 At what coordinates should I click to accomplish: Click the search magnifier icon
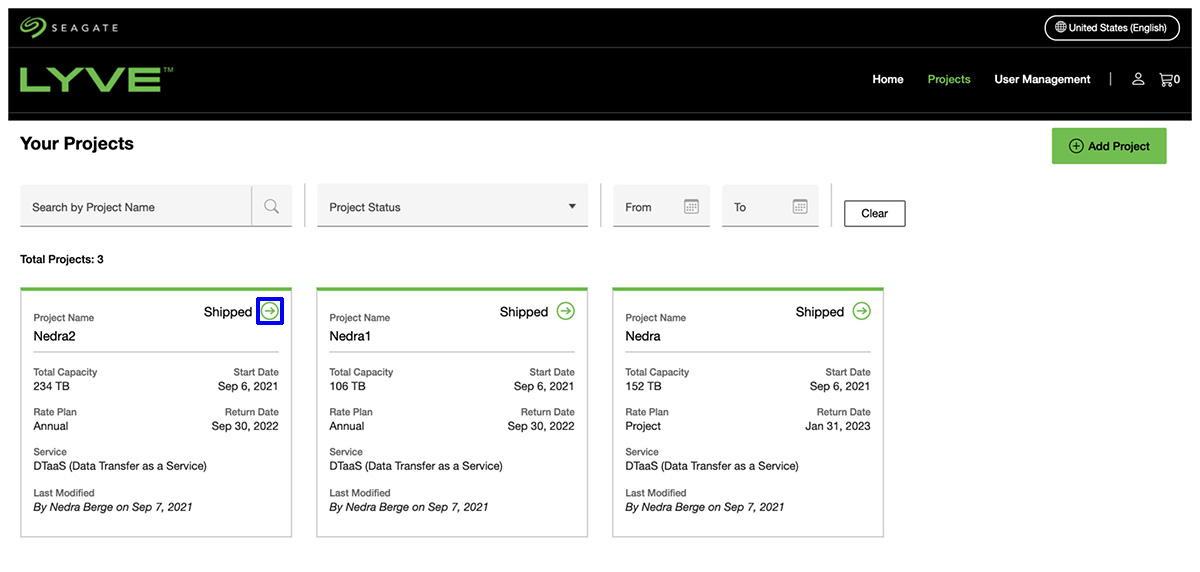(x=271, y=206)
